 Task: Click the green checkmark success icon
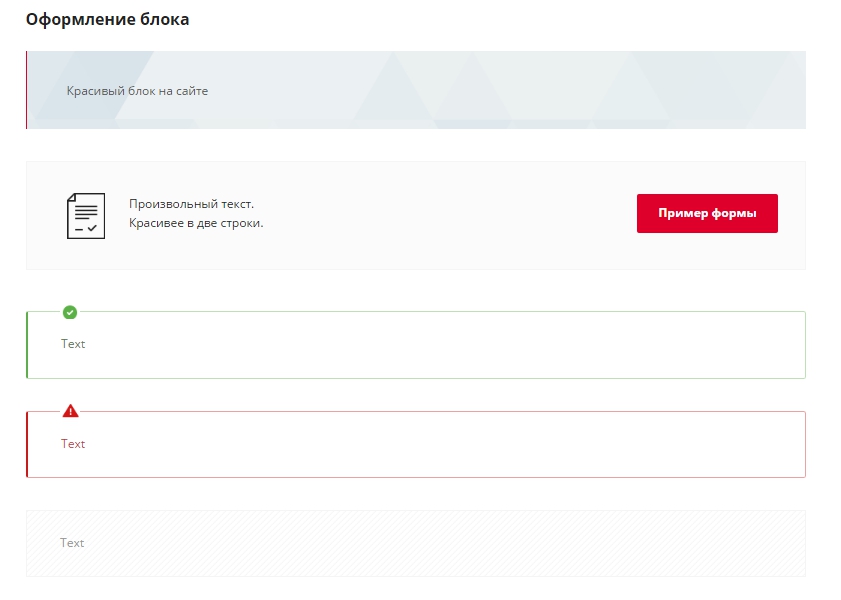coord(70,312)
